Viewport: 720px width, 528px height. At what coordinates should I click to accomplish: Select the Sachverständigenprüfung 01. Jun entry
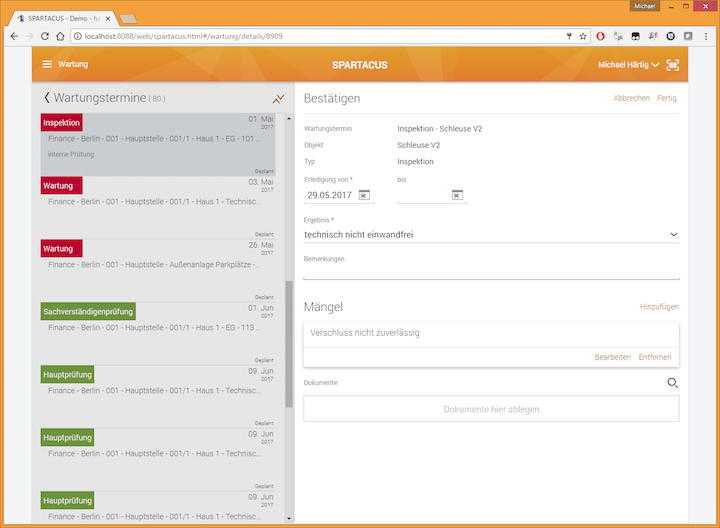pos(158,333)
